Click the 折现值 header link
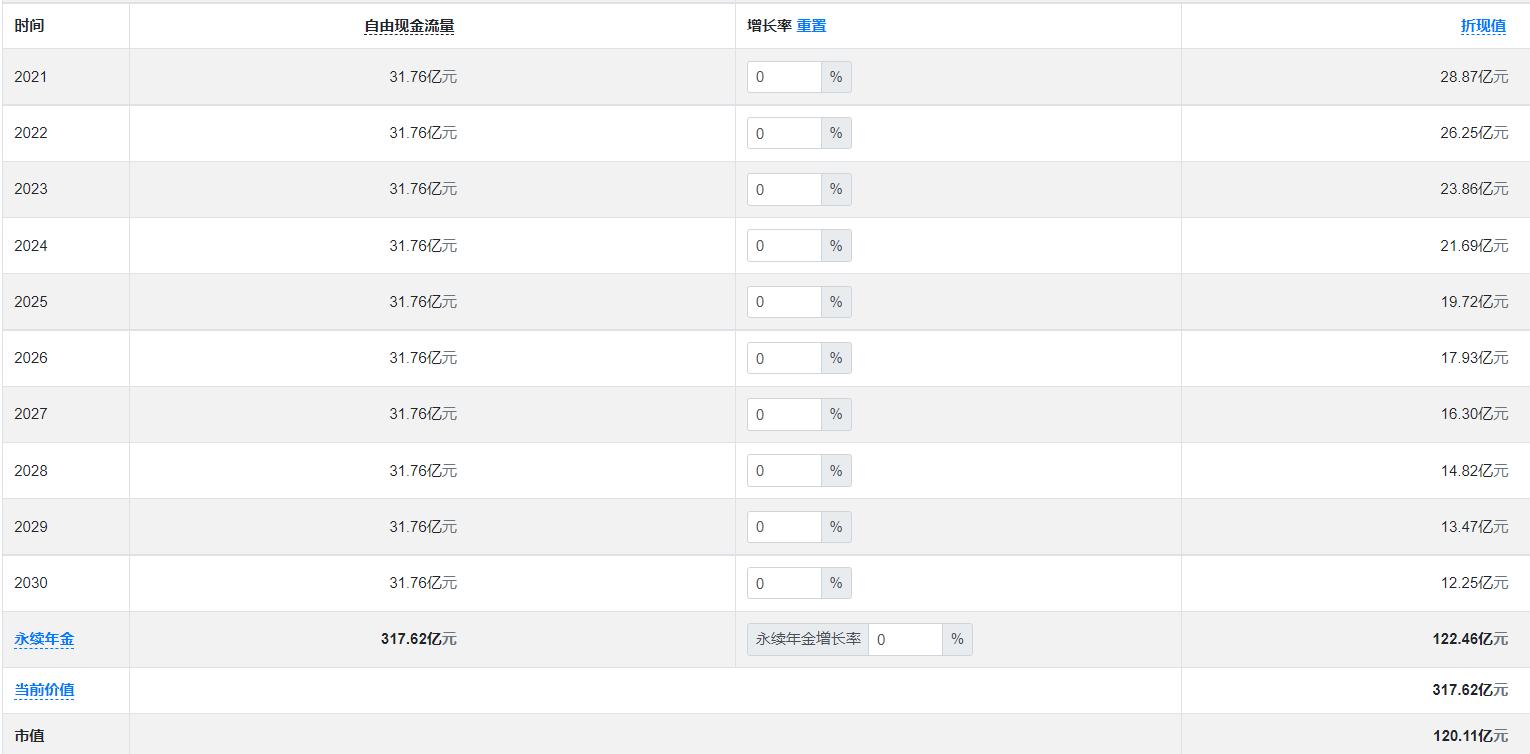This screenshot has height=754, width=1530. coord(1482,26)
